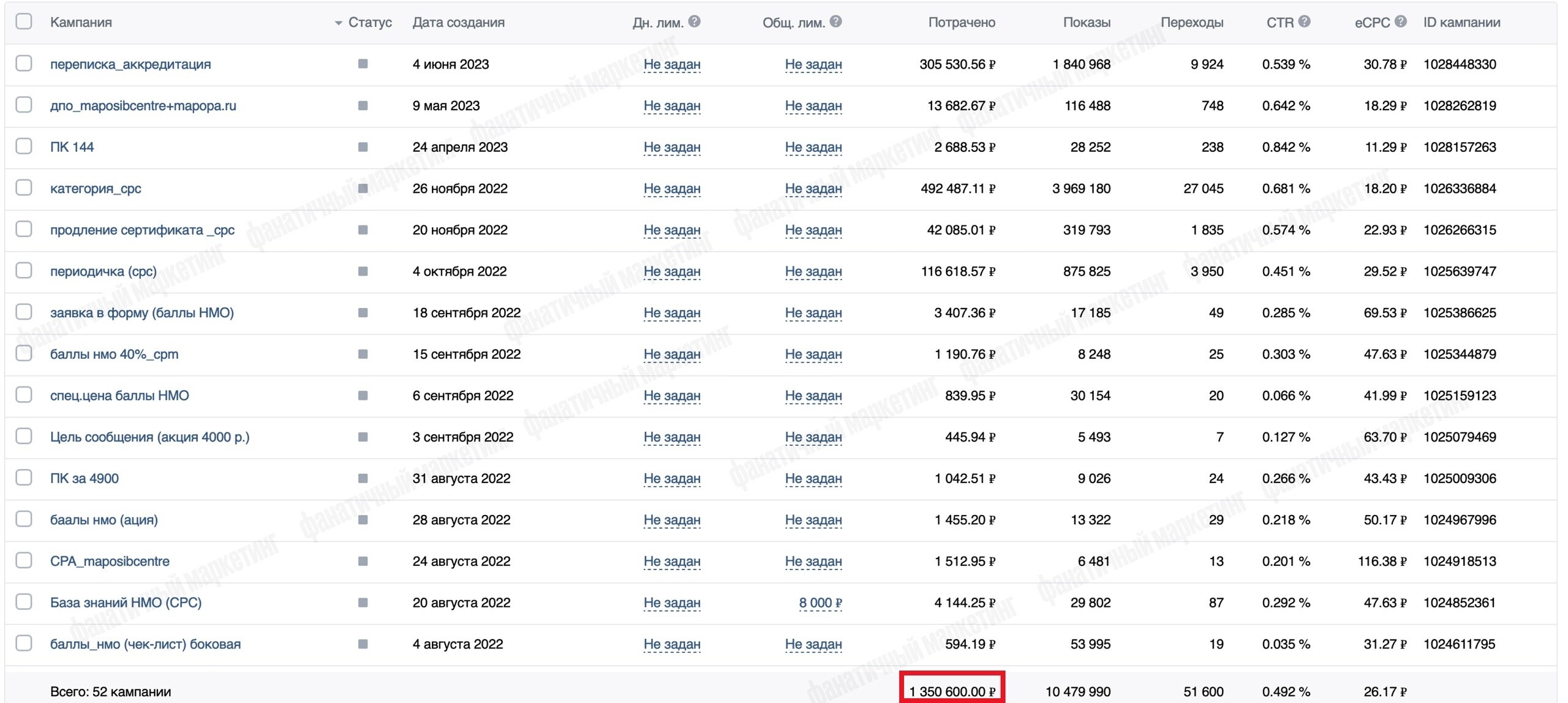Click the stopped status icon for CPA_maposibcentre

click(x=363, y=561)
